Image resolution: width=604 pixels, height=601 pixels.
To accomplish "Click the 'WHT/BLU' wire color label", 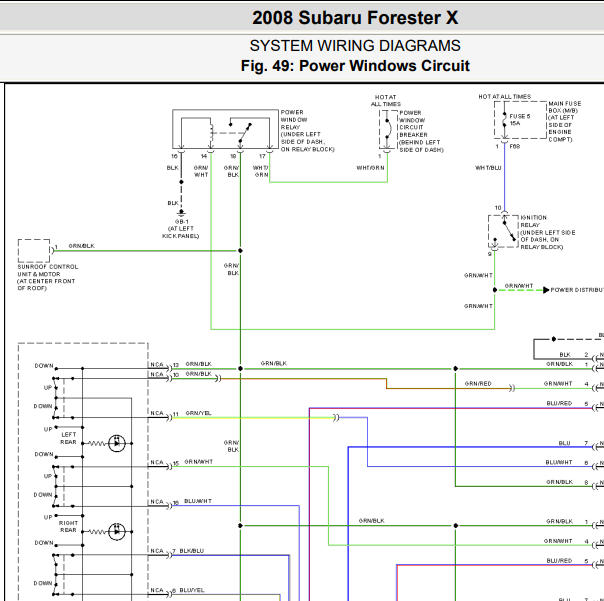I will [x=488, y=168].
